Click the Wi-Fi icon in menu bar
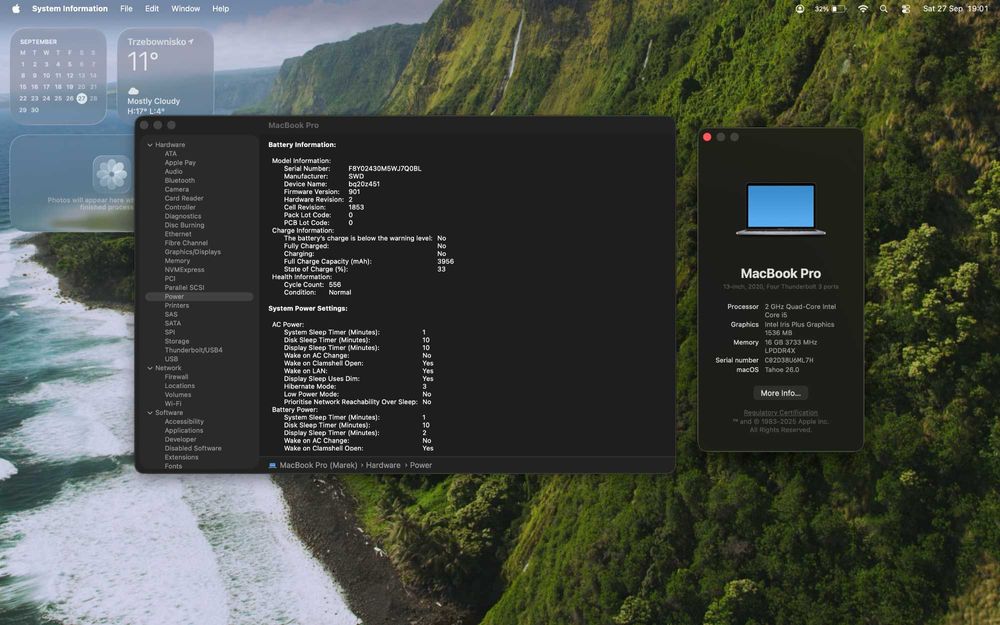The height and width of the screenshot is (625, 1000). (x=863, y=9)
